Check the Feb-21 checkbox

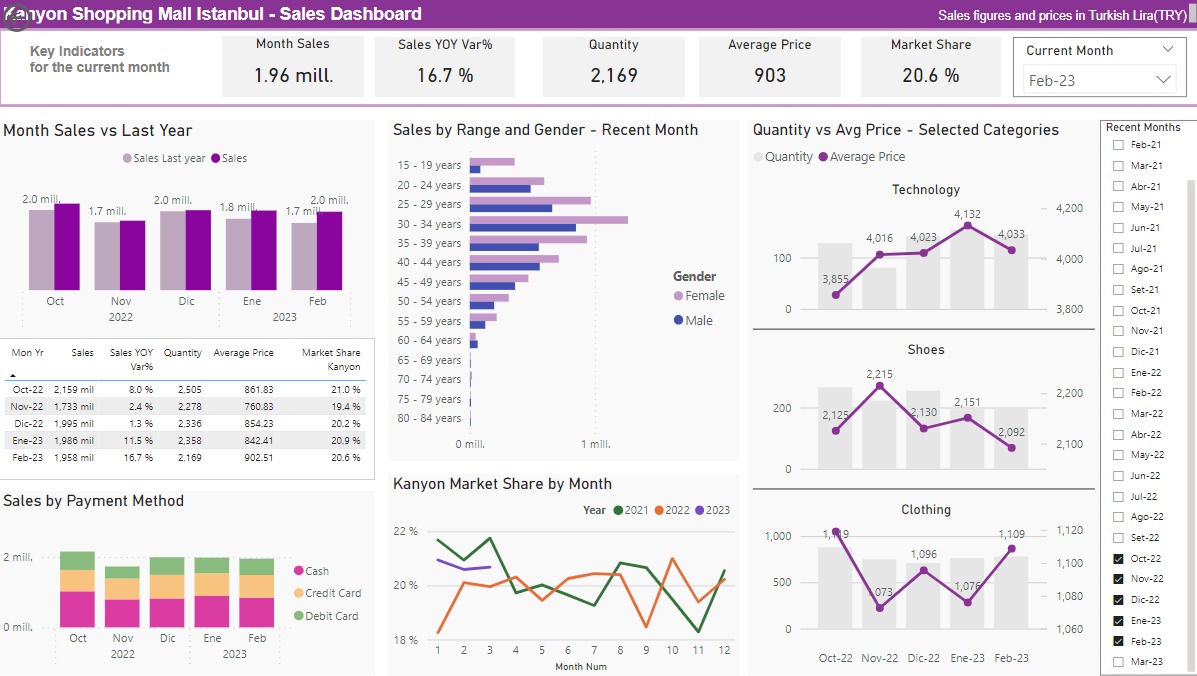coord(1118,145)
